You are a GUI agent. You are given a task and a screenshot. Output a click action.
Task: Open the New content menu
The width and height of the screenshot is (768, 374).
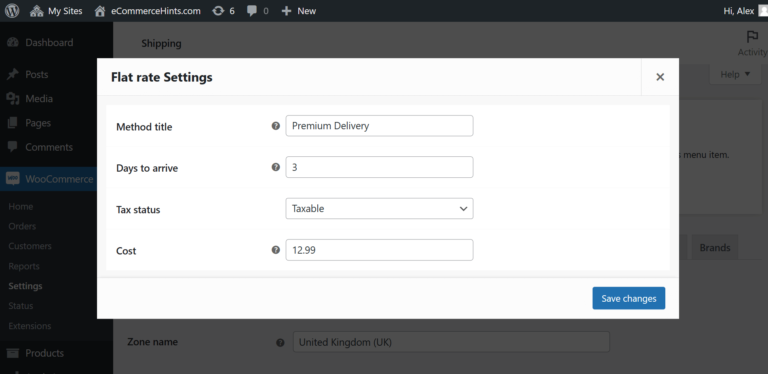pos(299,11)
